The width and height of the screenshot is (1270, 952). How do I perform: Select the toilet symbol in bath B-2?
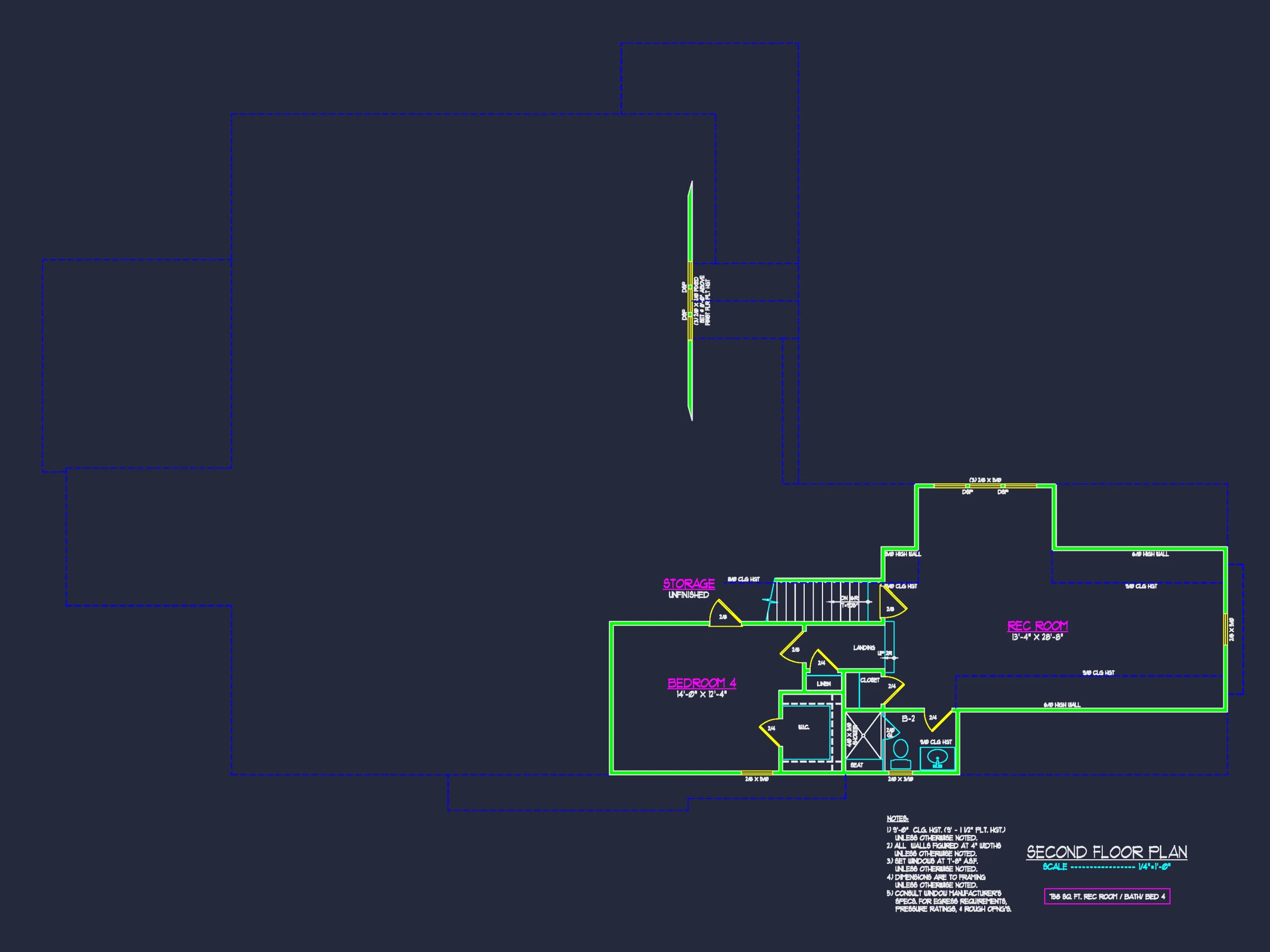coord(901,754)
